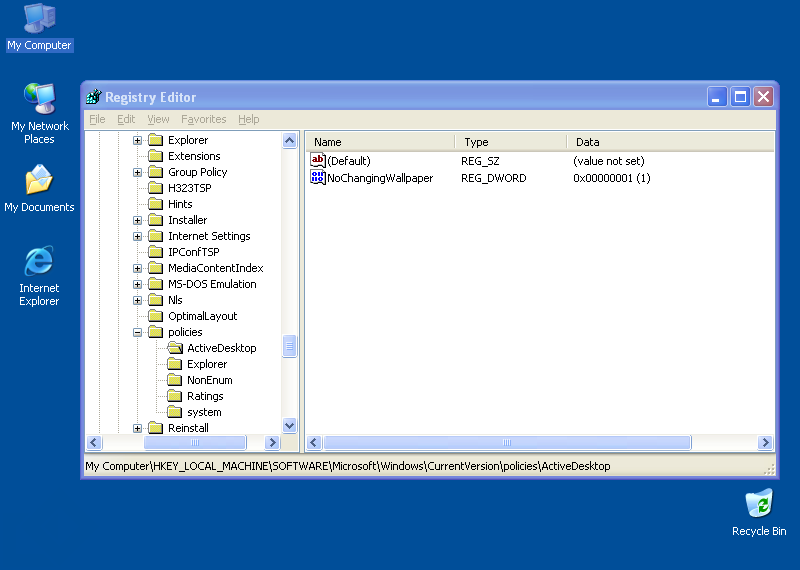
Task: Open the Favorites menu
Action: [x=204, y=119]
